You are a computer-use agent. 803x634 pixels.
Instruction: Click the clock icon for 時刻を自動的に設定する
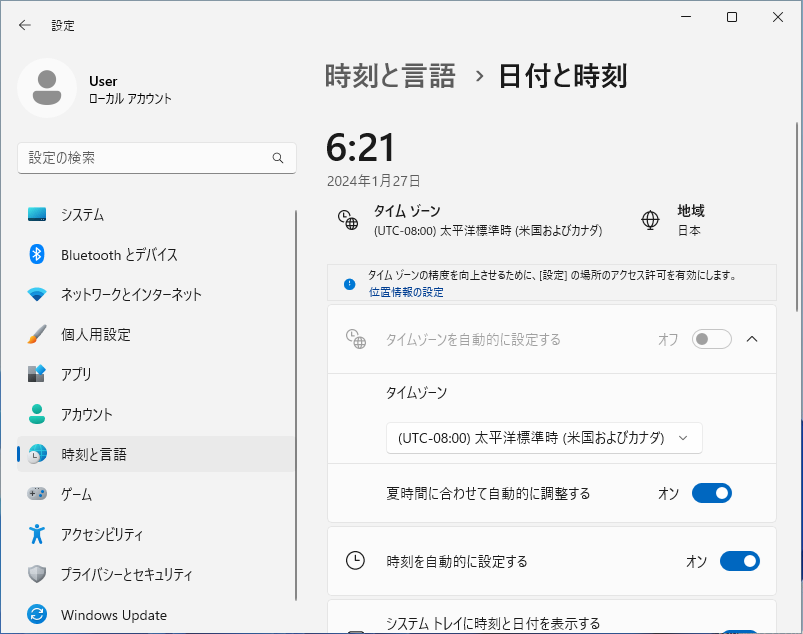(x=355, y=561)
